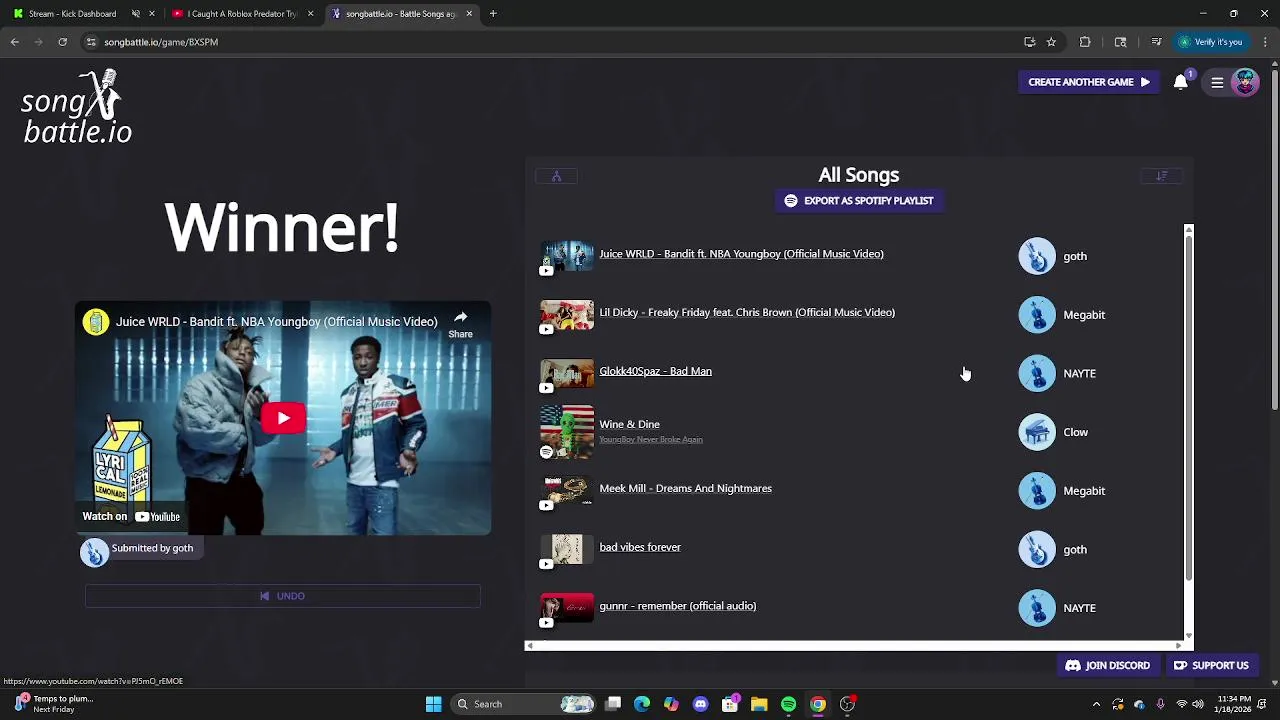Click goth avatar on bad vibes row
This screenshot has height=720, width=1280.
1037,549
